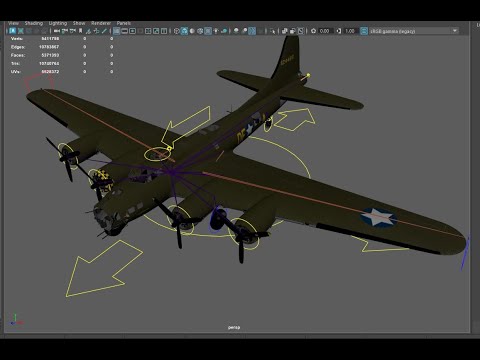
Task: Click the Exposure value field
Action: point(325,31)
